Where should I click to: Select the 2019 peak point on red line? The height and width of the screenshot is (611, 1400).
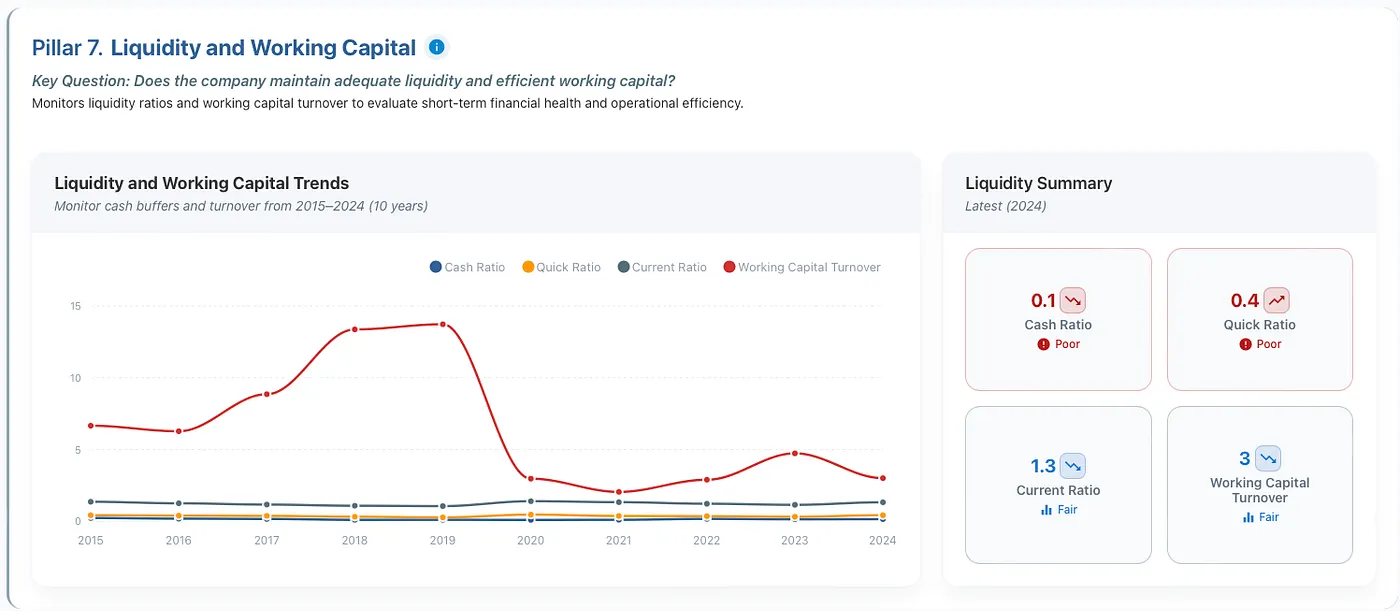point(442,324)
